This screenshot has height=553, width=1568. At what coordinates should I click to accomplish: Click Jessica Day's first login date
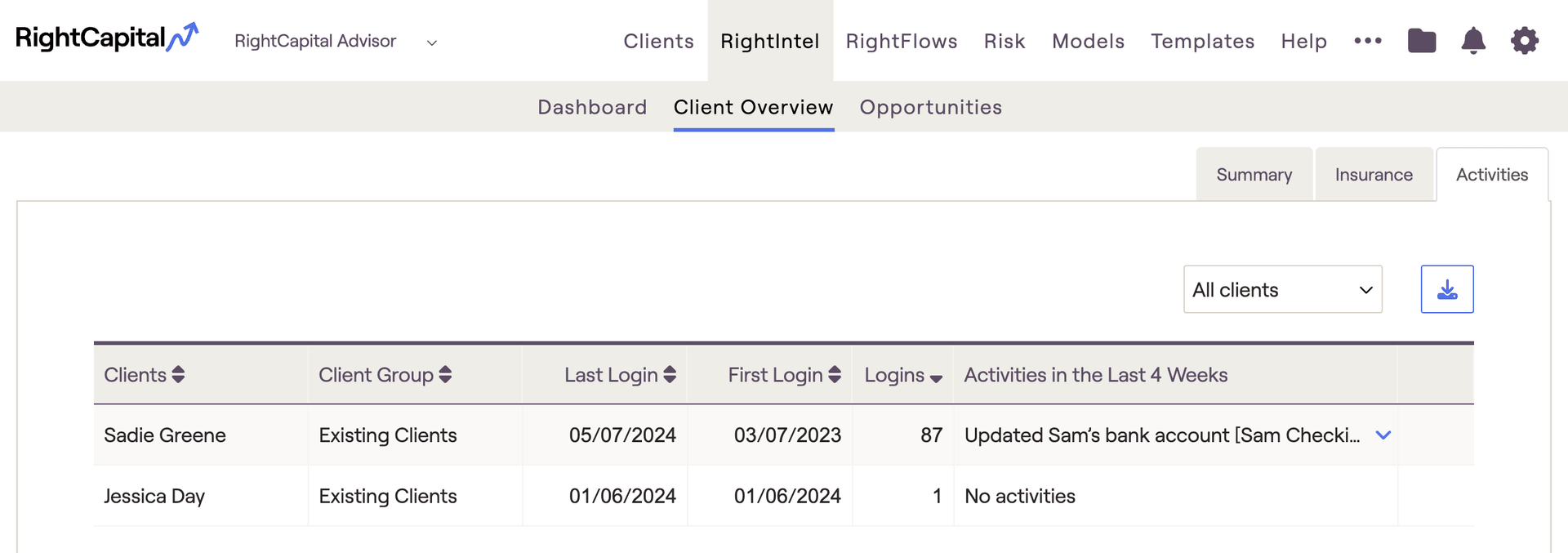tap(787, 496)
